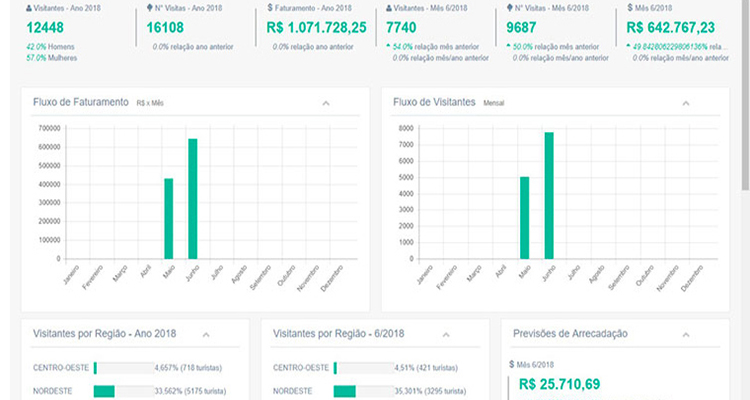Click CENTRO-OESTE label in Ano 2018 panel
Image resolution: width=750 pixels, height=400 pixels.
(61, 368)
